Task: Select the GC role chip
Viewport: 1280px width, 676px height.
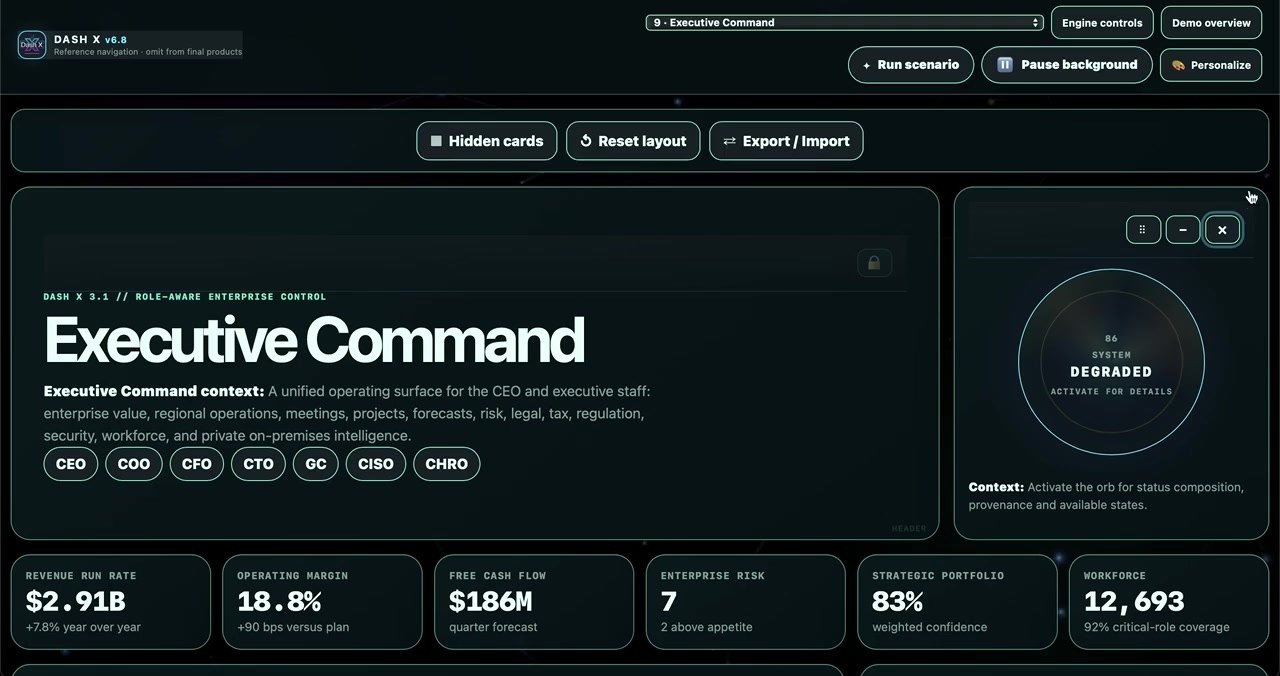Action: [x=316, y=464]
